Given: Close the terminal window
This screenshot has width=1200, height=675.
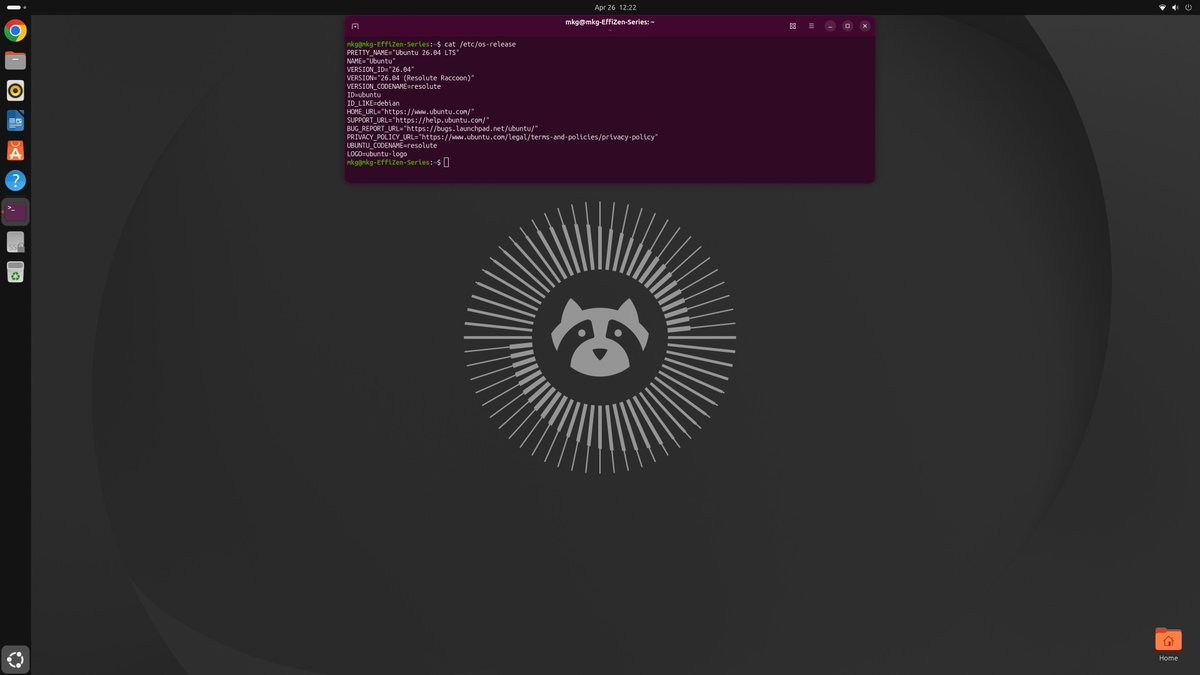Looking at the screenshot, I should 865,26.
